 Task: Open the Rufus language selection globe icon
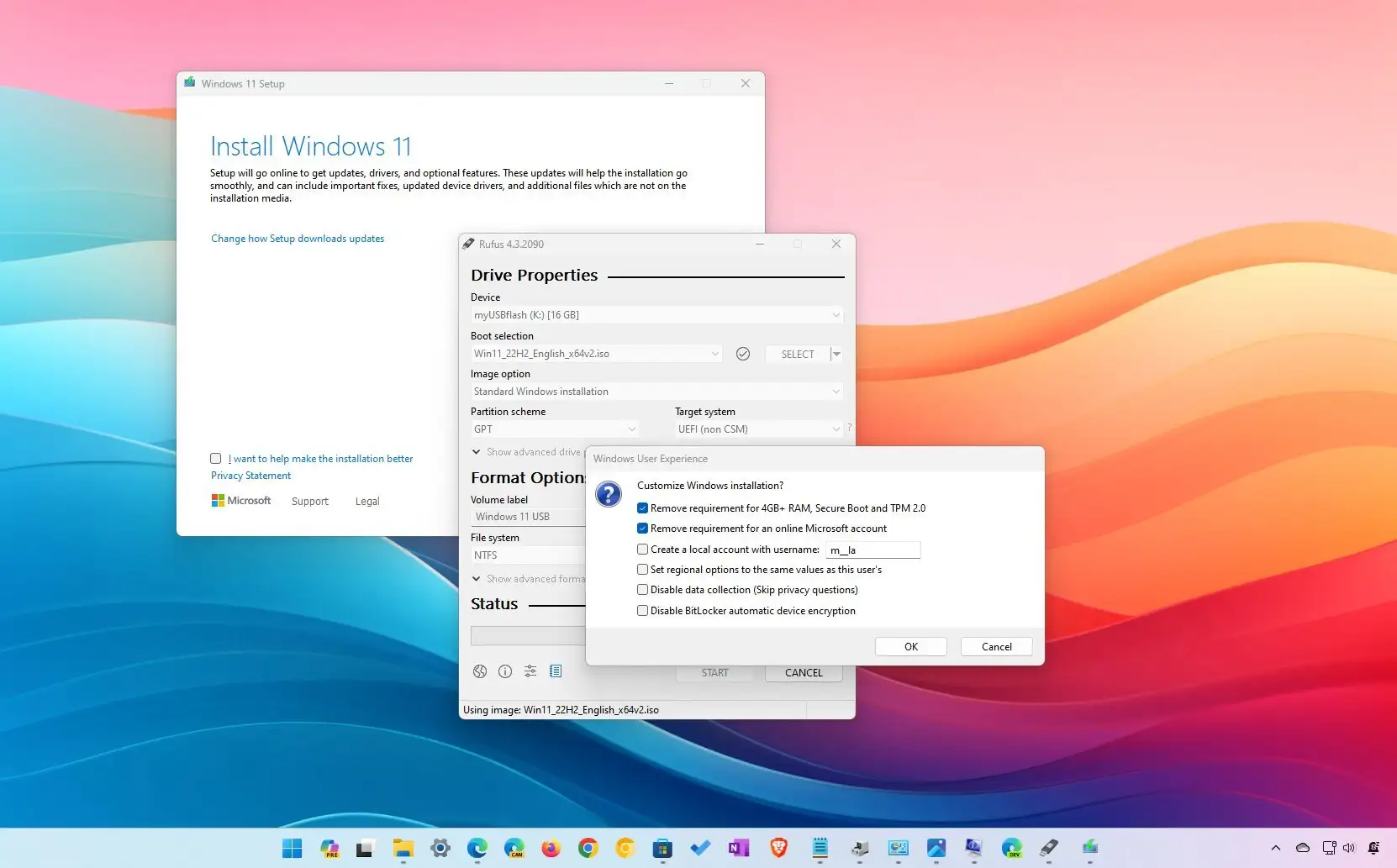(479, 671)
